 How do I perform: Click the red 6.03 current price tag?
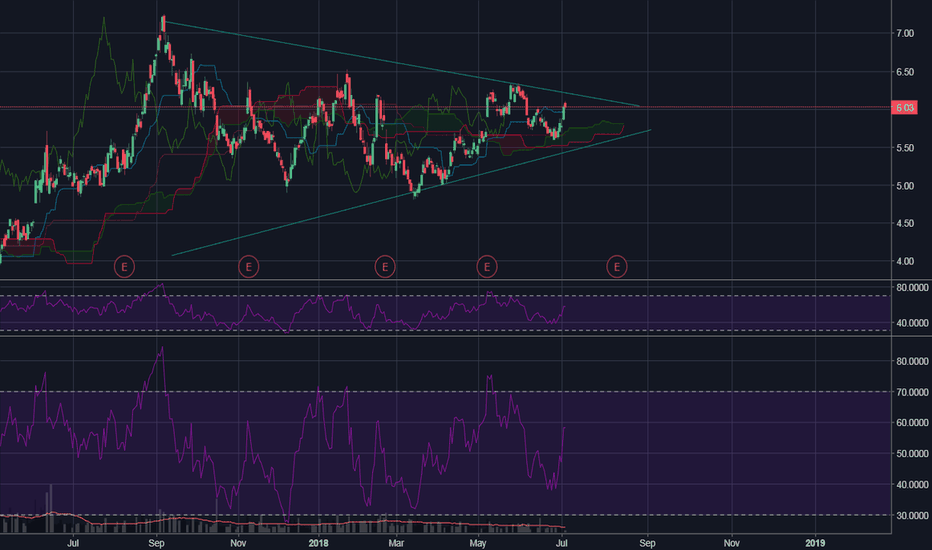[x=905, y=108]
